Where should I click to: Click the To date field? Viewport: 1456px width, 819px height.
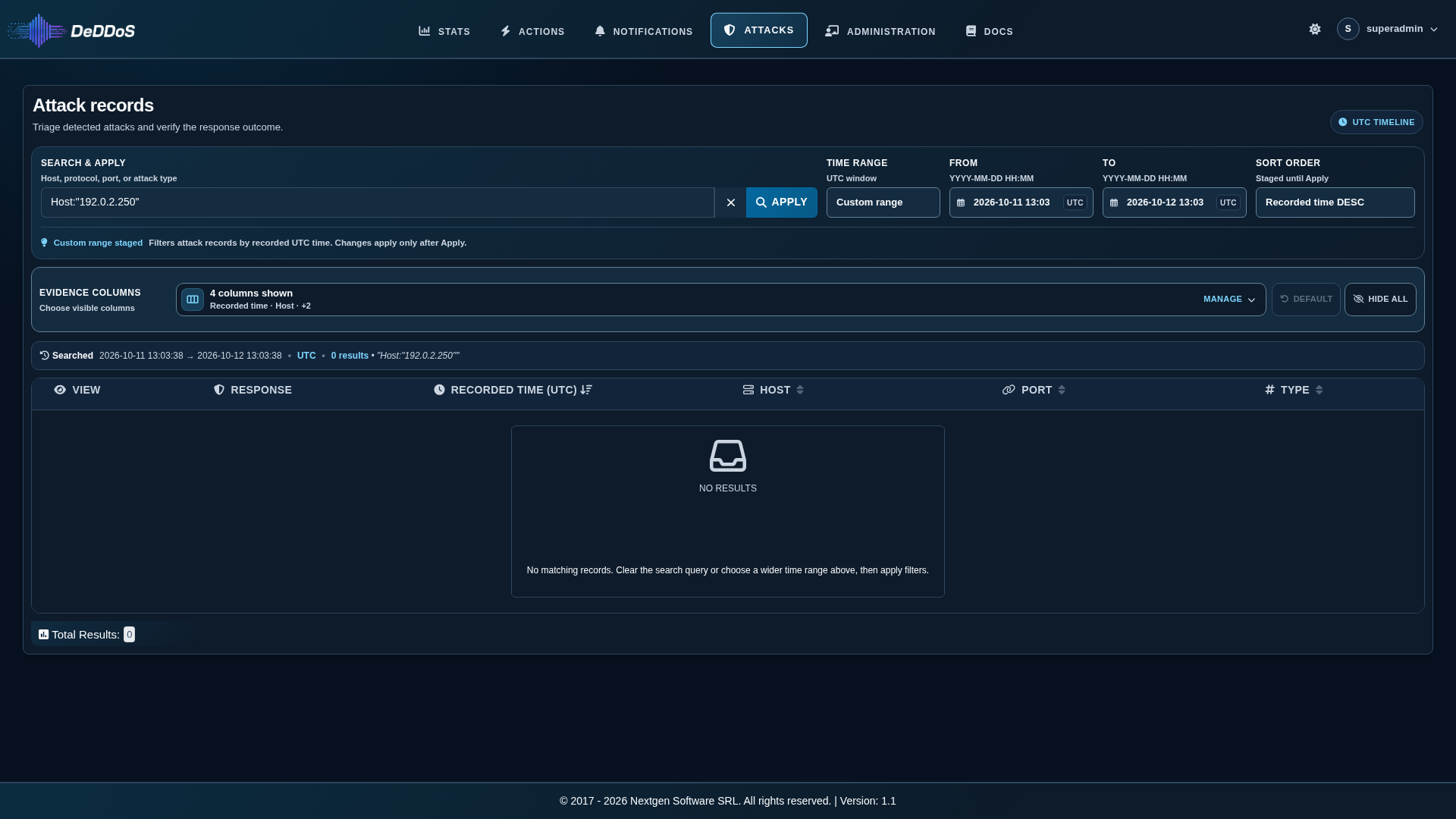pyautogui.click(x=1174, y=202)
